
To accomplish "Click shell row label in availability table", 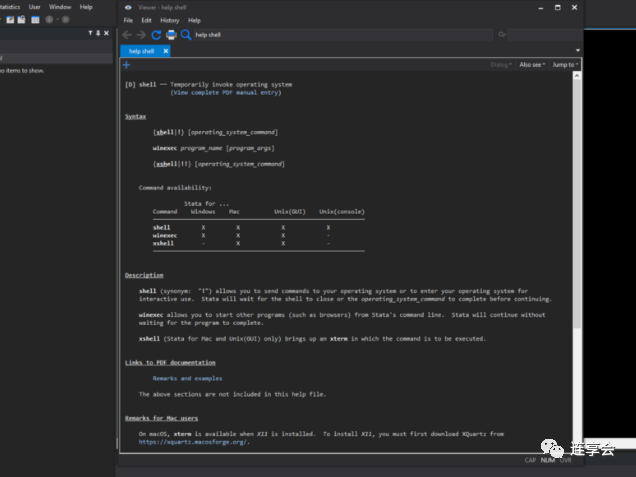I will tap(161, 228).
